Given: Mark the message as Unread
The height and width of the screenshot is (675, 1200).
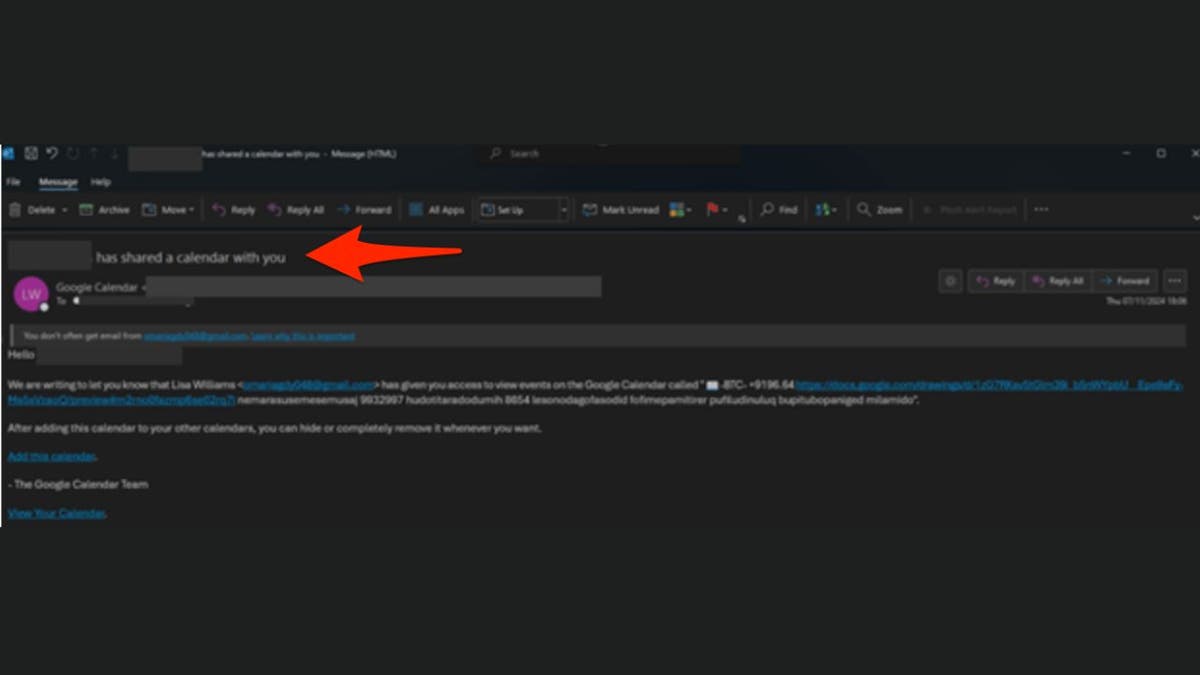Looking at the screenshot, I should tap(621, 210).
